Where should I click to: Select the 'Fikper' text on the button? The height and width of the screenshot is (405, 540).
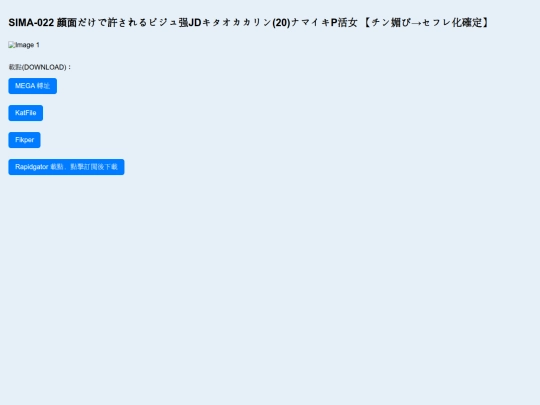click(24, 140)
